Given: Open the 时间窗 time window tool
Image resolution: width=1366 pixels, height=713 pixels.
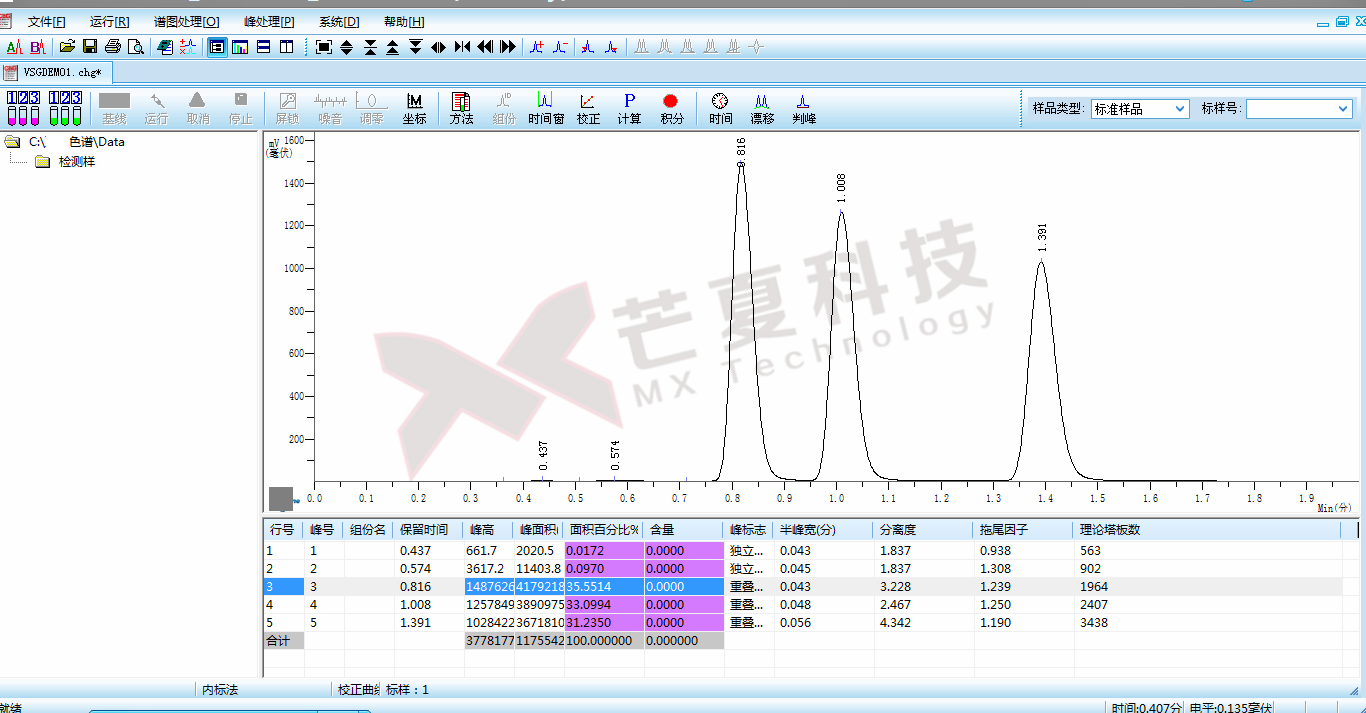Looking at the screenshot, I should [546, 109].
